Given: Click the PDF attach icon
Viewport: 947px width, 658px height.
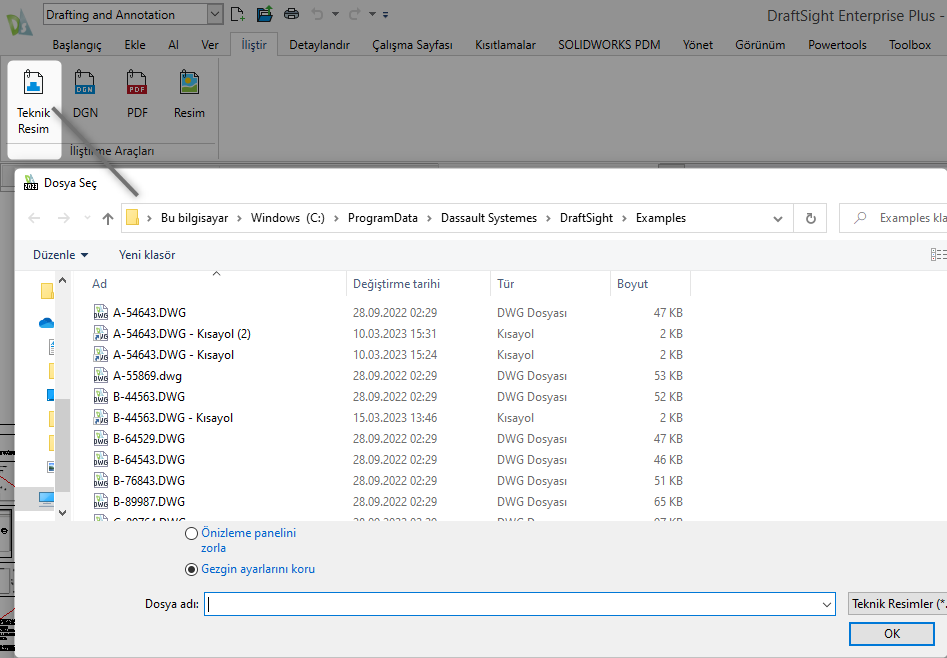Looking at the screenshot, I should click(137, 83).
